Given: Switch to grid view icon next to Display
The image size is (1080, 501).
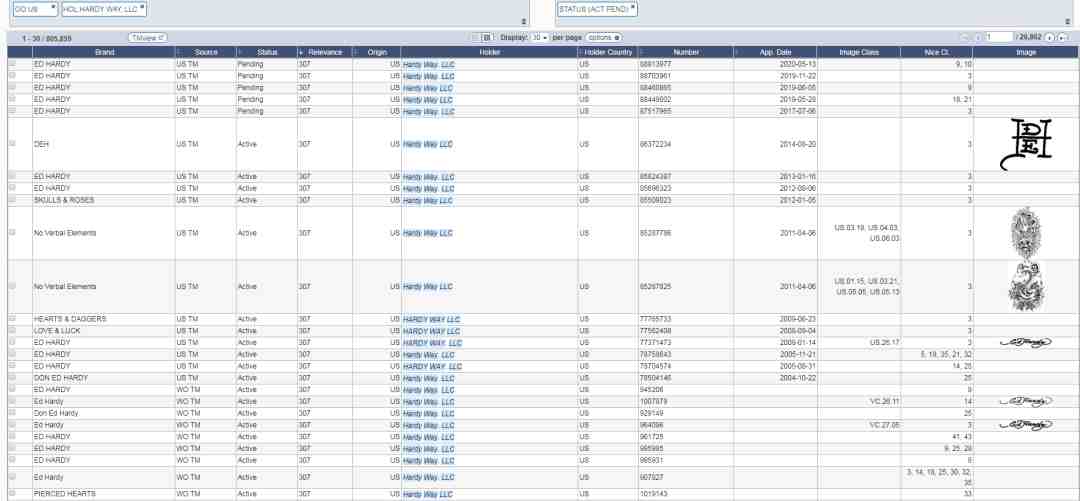Looking at the screenshot, I should [486, 38].
